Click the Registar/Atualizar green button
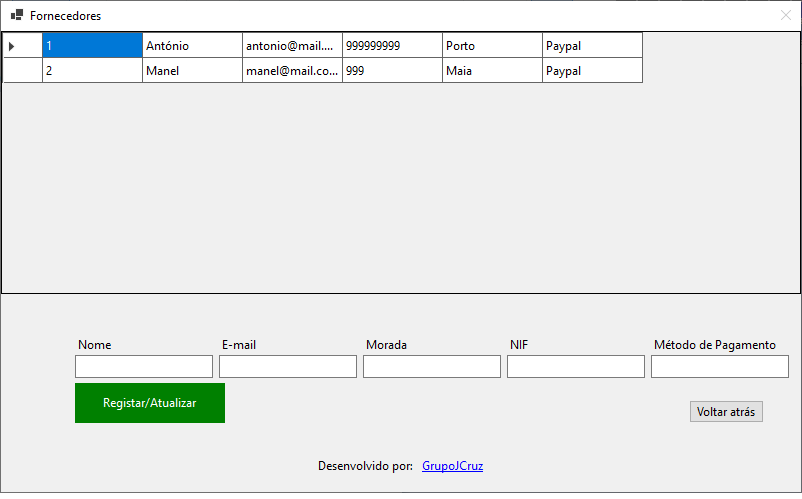Image resolution: width=802 pixels, height=499 pixels. pyautogui.click(x=149, y=403)
